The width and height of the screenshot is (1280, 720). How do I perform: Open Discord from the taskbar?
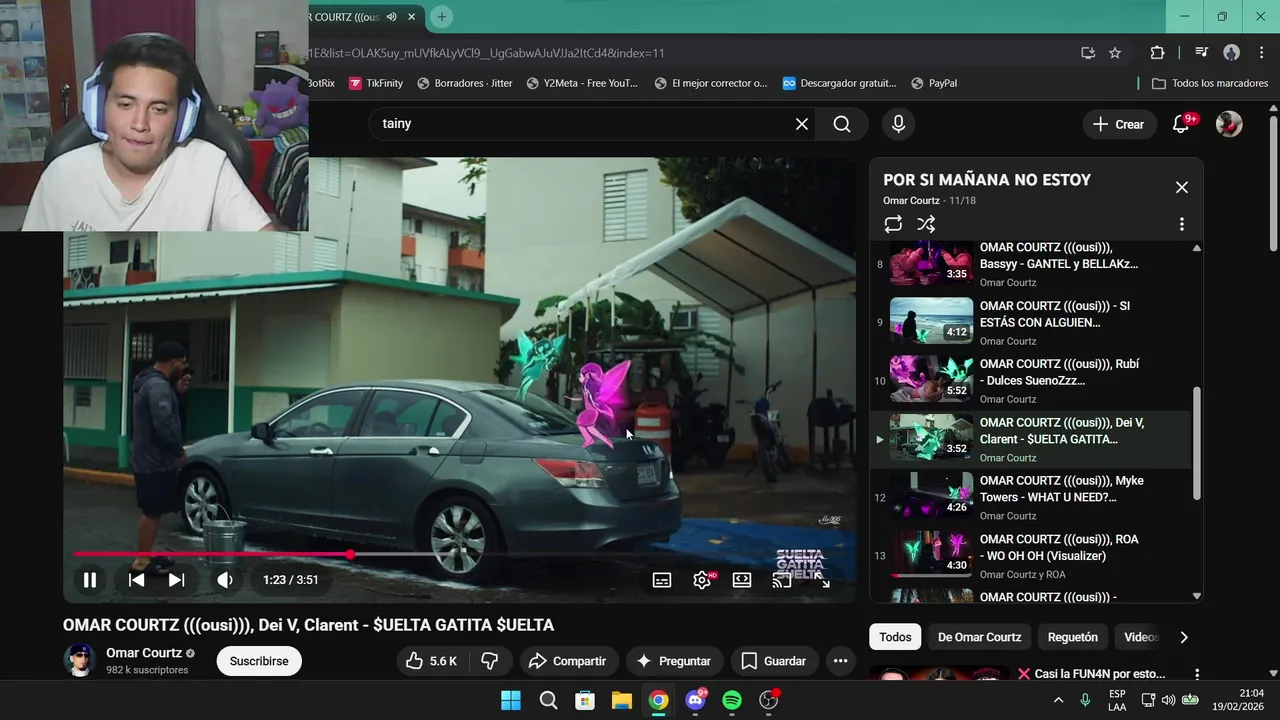(695, 700)
